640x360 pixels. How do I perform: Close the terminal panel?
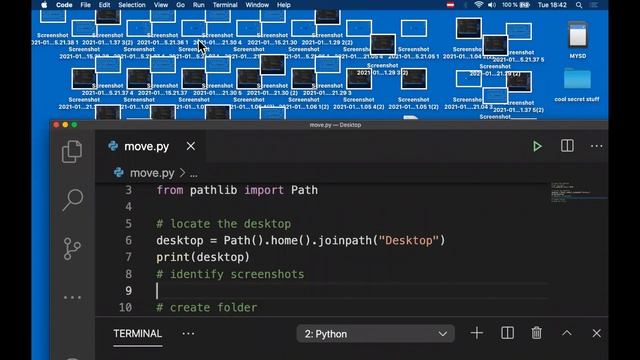(x=596, y=333)
